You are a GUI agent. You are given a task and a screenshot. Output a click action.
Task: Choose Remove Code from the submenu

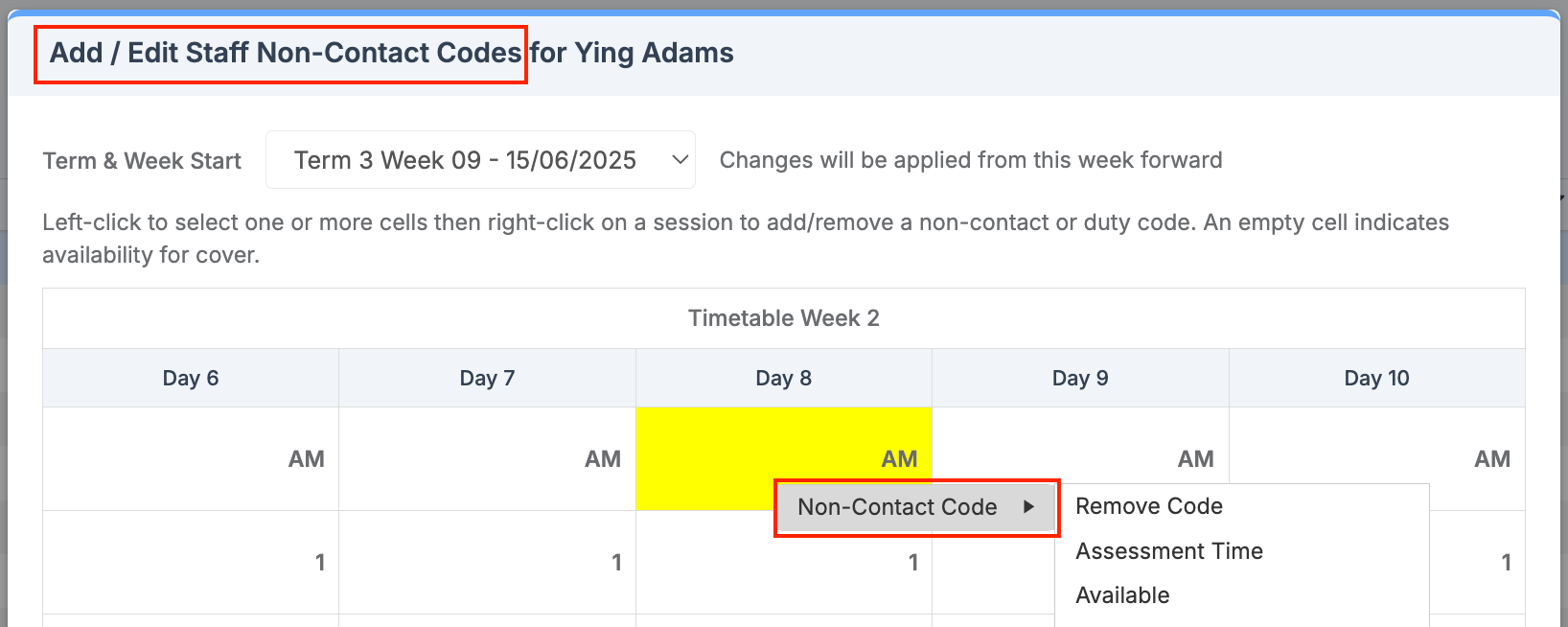point(1148,506)
